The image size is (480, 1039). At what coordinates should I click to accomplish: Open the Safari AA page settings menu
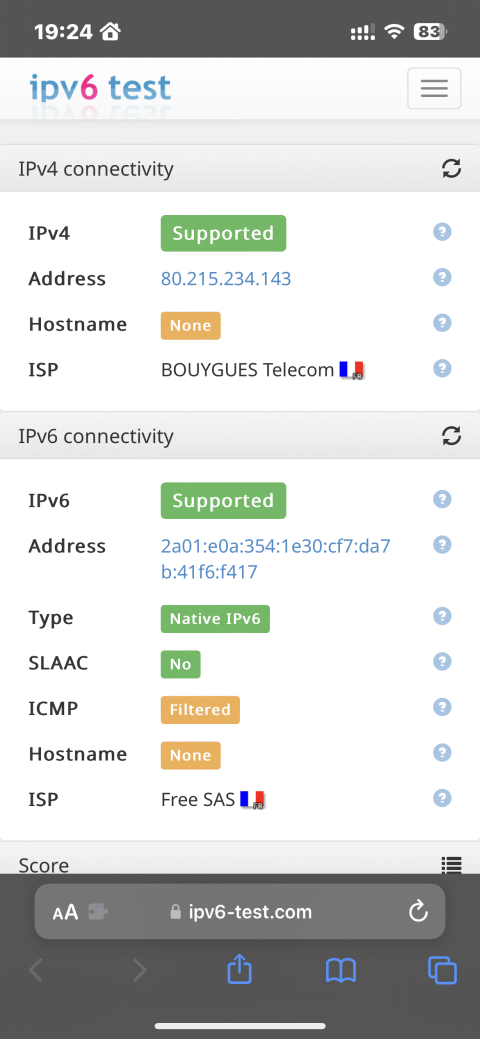click(x=66, y=912)
